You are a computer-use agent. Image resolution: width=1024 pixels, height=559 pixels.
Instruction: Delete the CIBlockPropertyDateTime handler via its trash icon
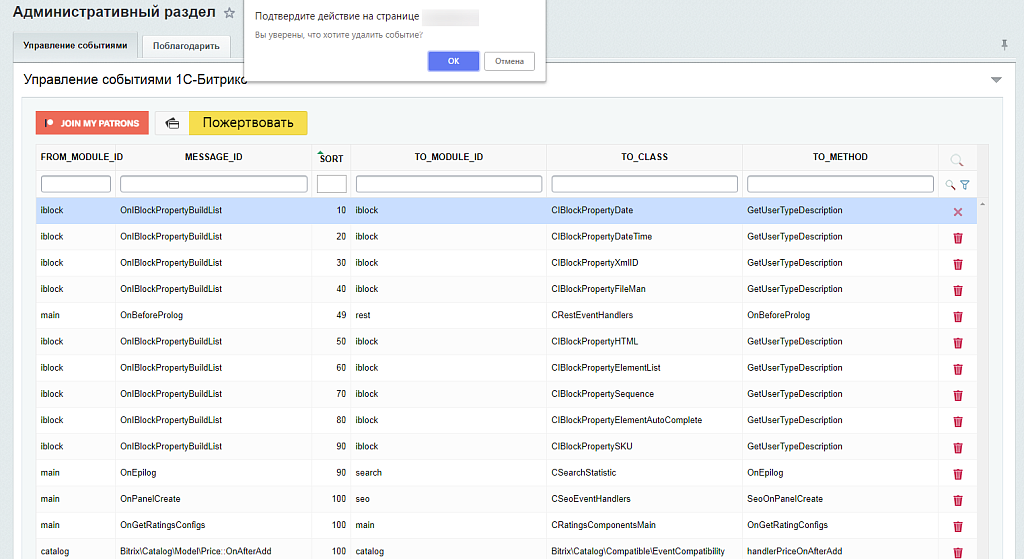pyautogui.click(x=957, y=238)
